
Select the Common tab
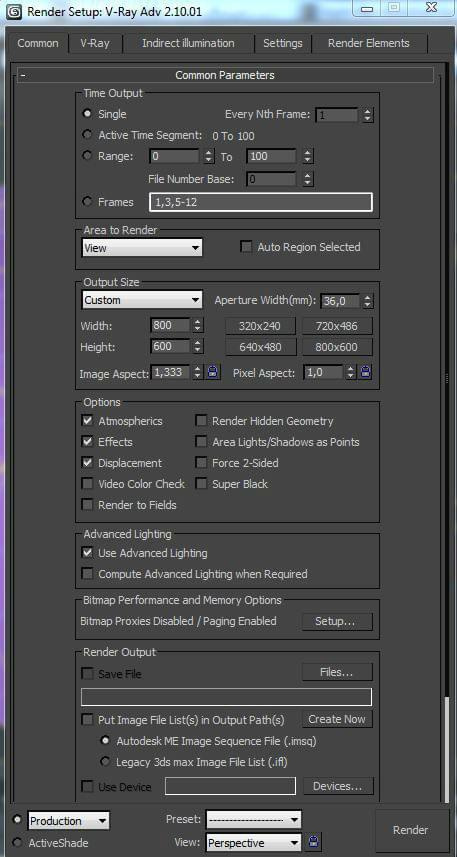pos(38,43)
